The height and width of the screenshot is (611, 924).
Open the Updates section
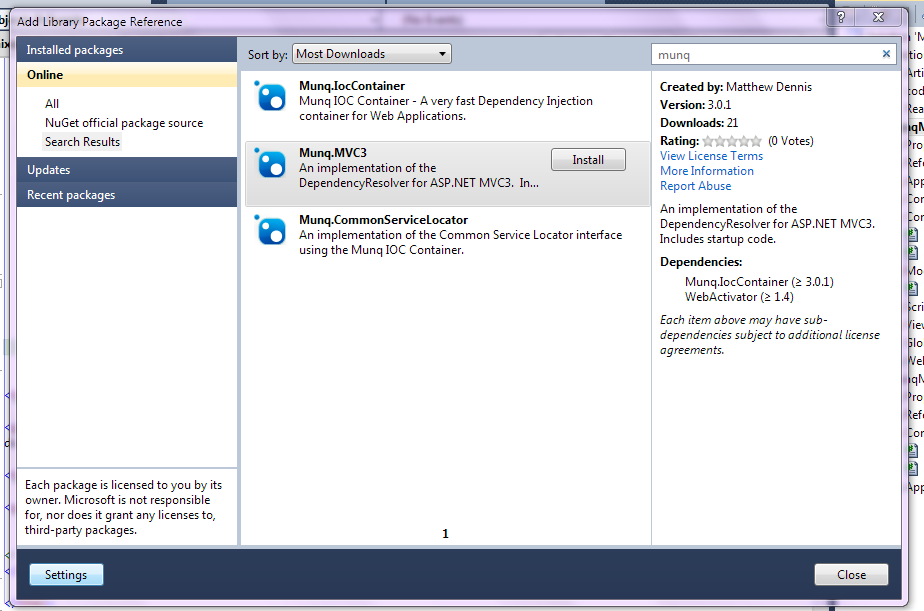coord(127,170)
